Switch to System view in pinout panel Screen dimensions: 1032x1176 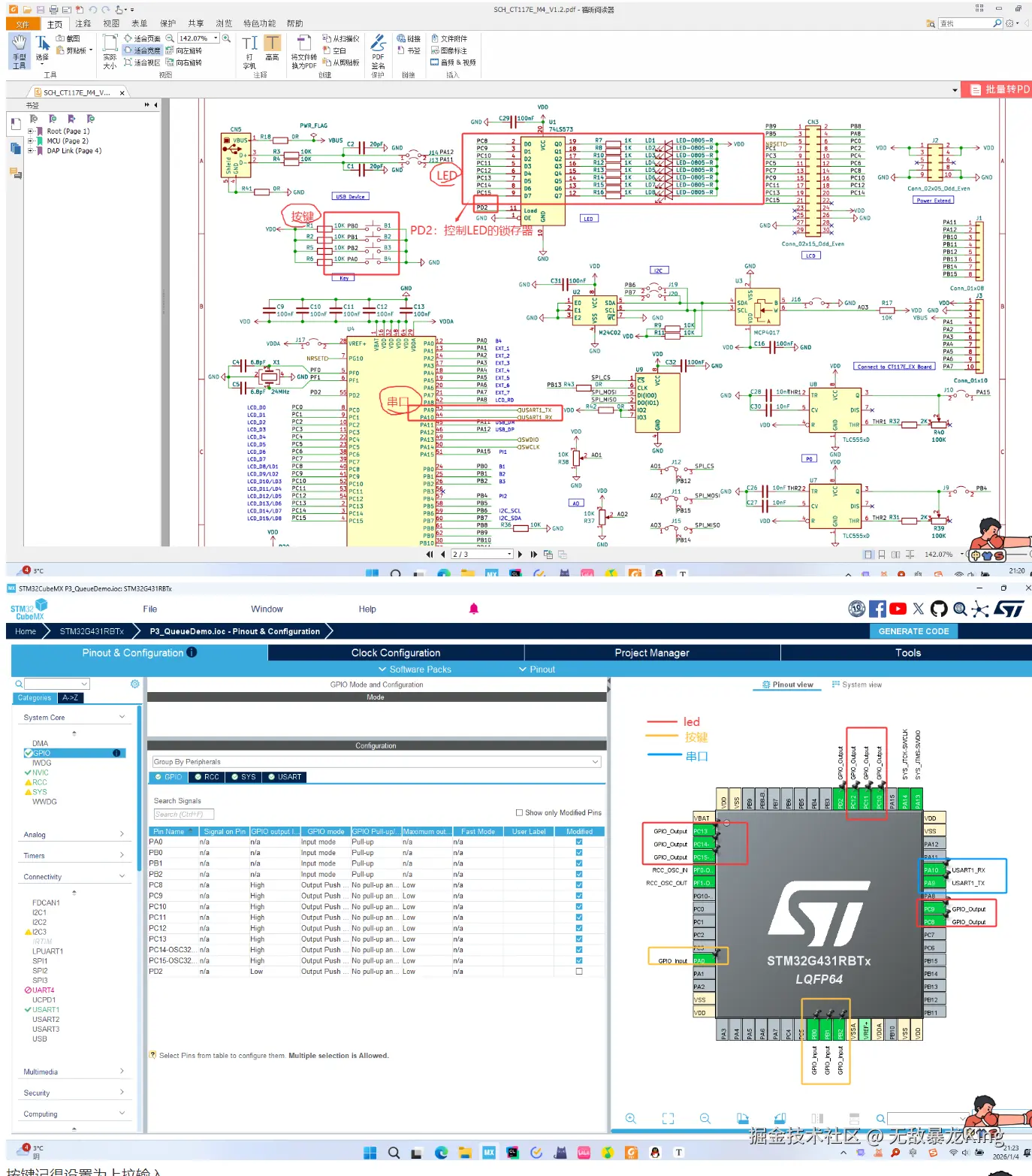(x=857, y=685)
